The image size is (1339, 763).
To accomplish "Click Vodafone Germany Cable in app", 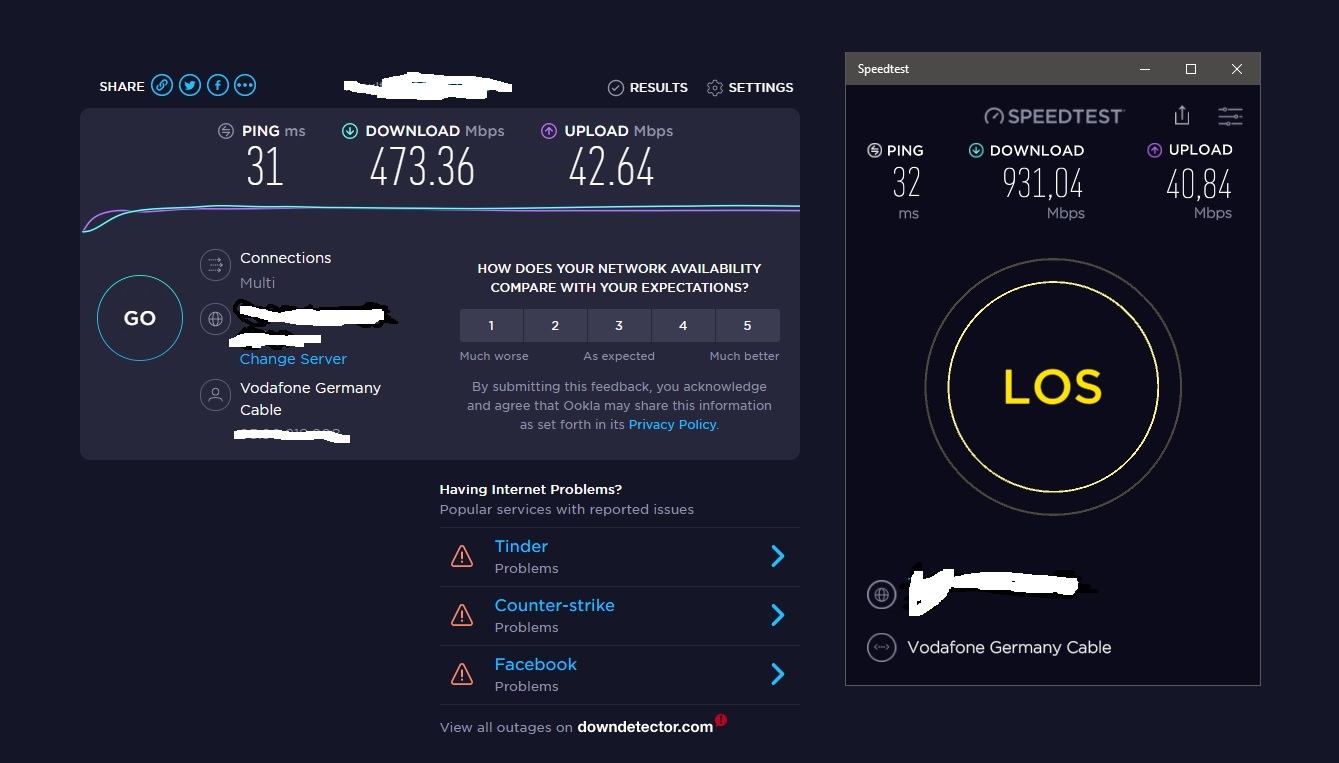I will [1009, 647].
